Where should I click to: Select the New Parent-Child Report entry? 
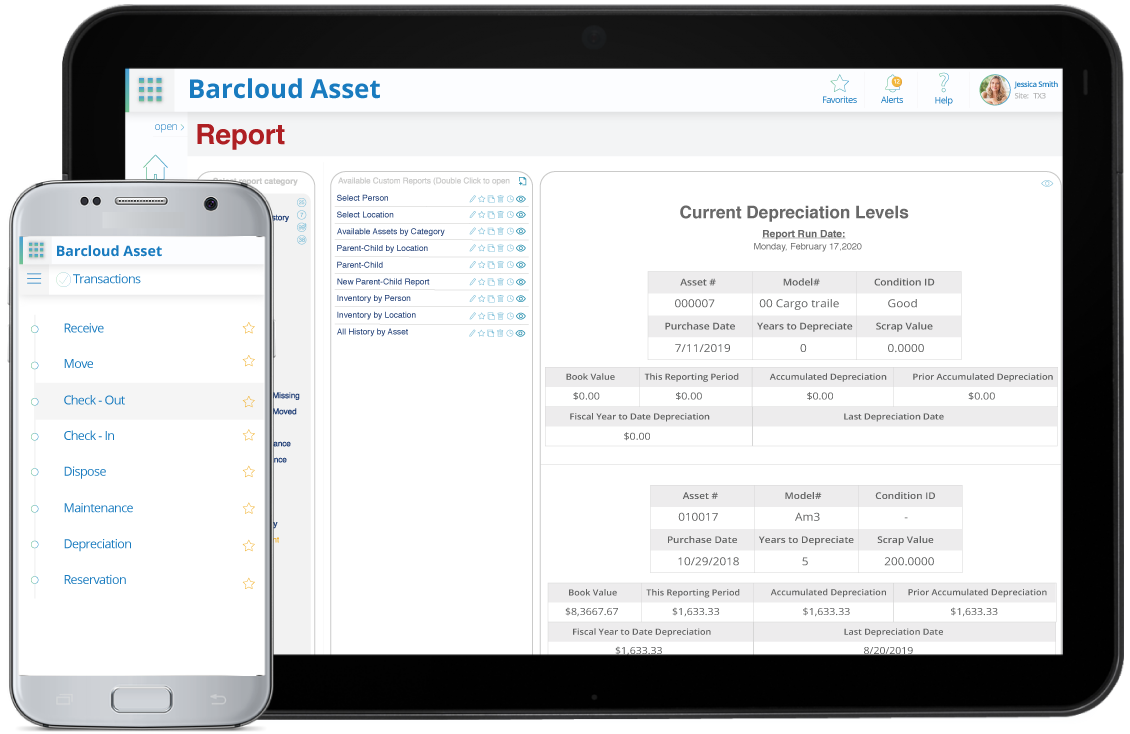(x=383, y=282)
